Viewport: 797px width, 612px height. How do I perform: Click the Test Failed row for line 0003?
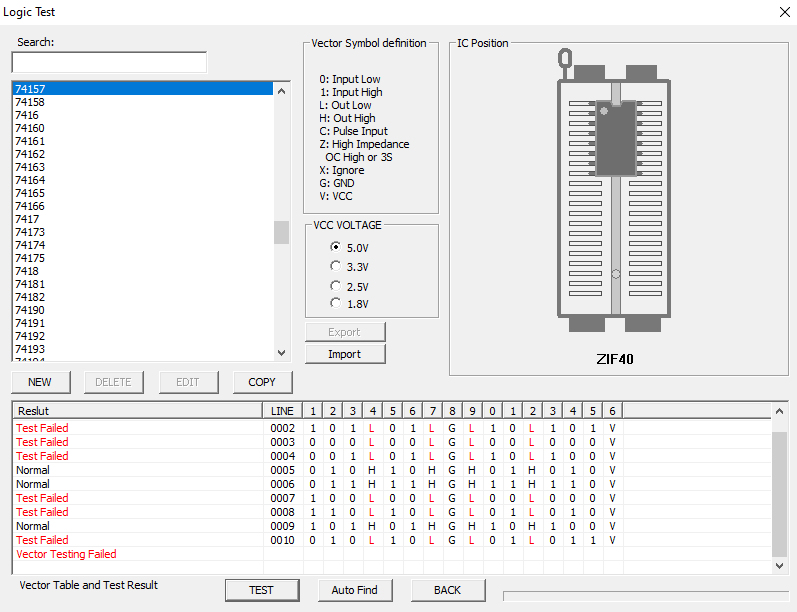392,442
